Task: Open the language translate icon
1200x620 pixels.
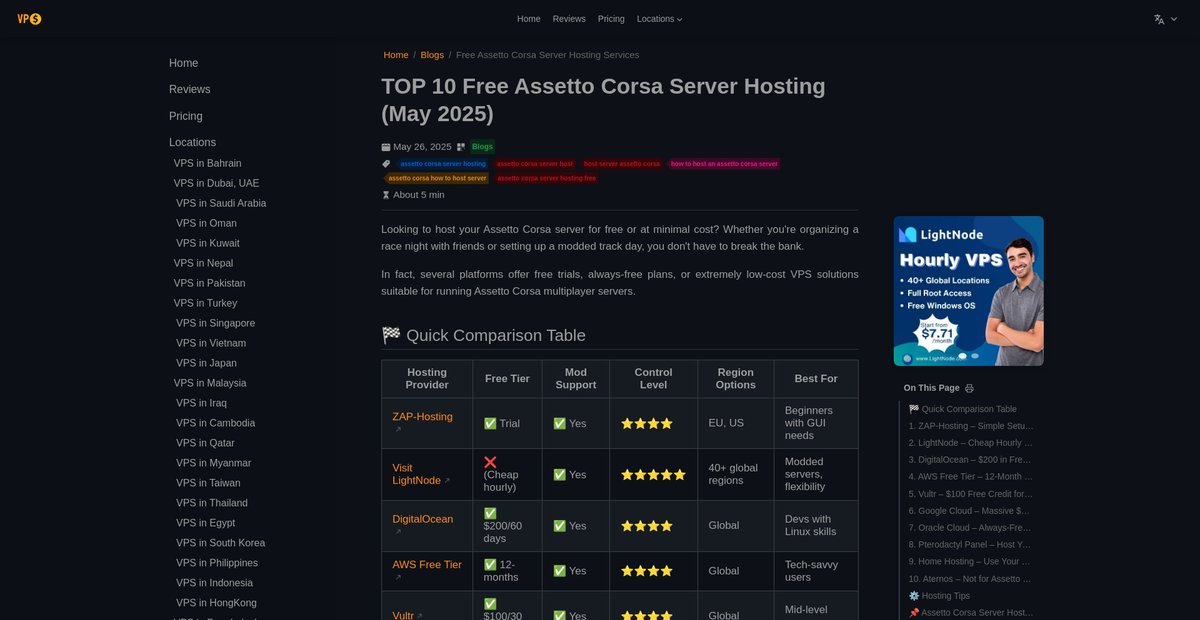Action: (1159, 19)
